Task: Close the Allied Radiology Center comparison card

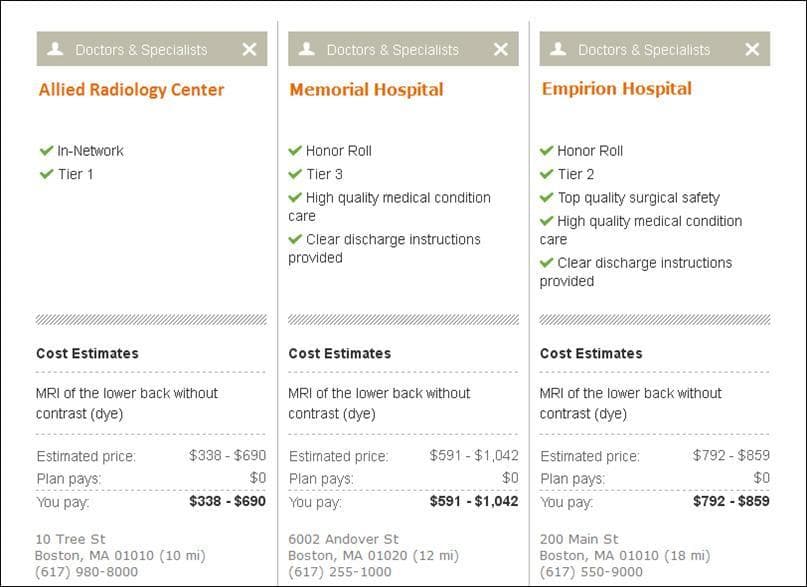Action: pyautogui.click(x=249, y=49)
